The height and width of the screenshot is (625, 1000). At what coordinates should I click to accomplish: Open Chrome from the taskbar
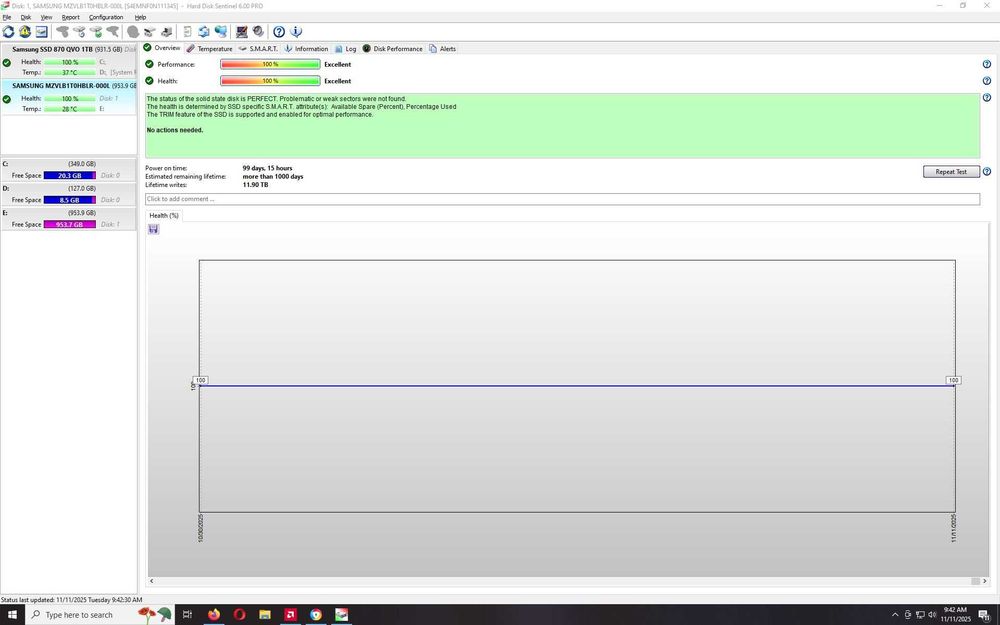coord(316,615)
